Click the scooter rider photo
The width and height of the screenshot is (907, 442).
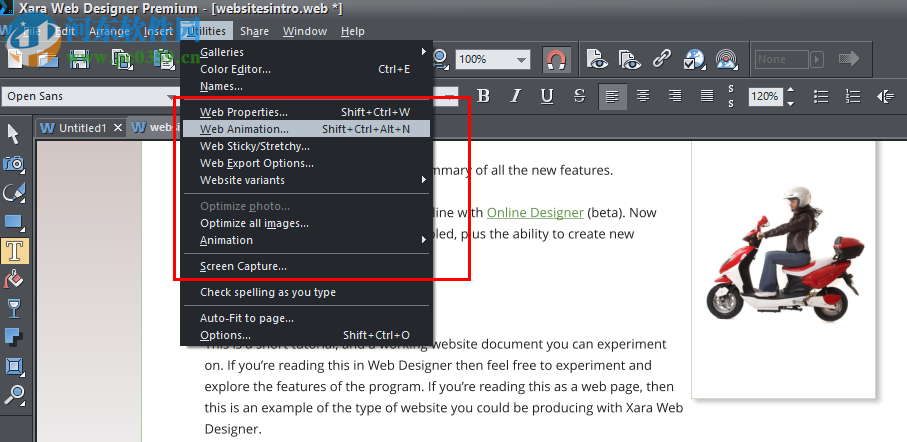pyautogui.click(x=784, y=255)
